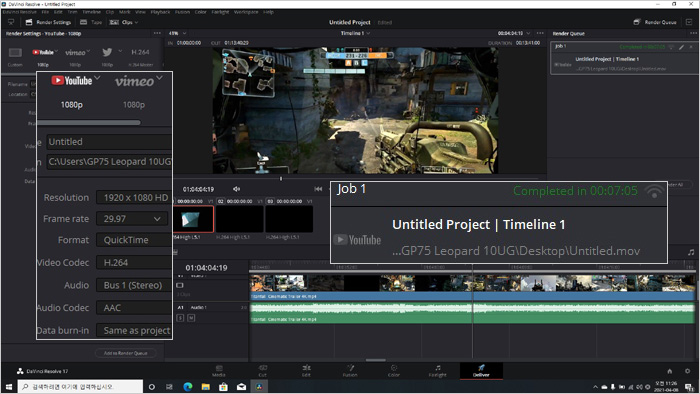700x394 pixels.
Task: Choose the YouTube render preset
Action: pyautogui.click(x=43, y=52)
